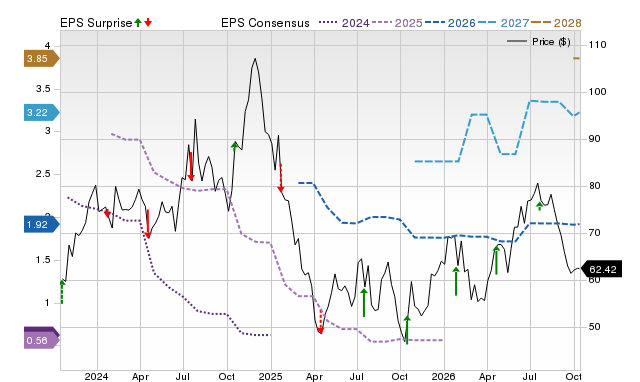
Task: Click the EPS Surprise legend title
Action: click(x=96, y=23)
